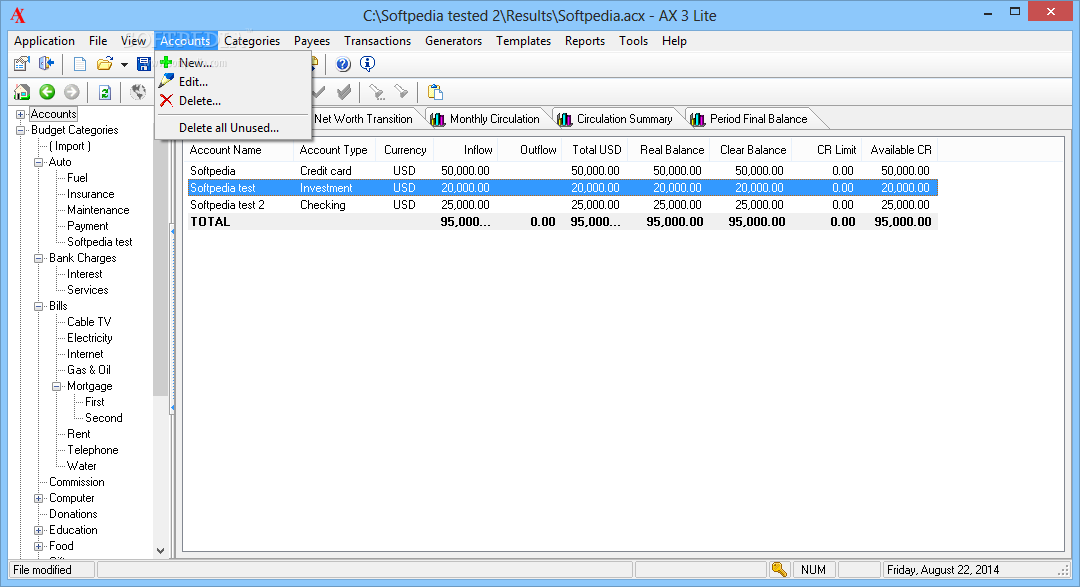Collapse the Auto category node
Image resolution: width=1080 pixels, height=587 pixels.
pyautogui.click(x=39, y=163)
